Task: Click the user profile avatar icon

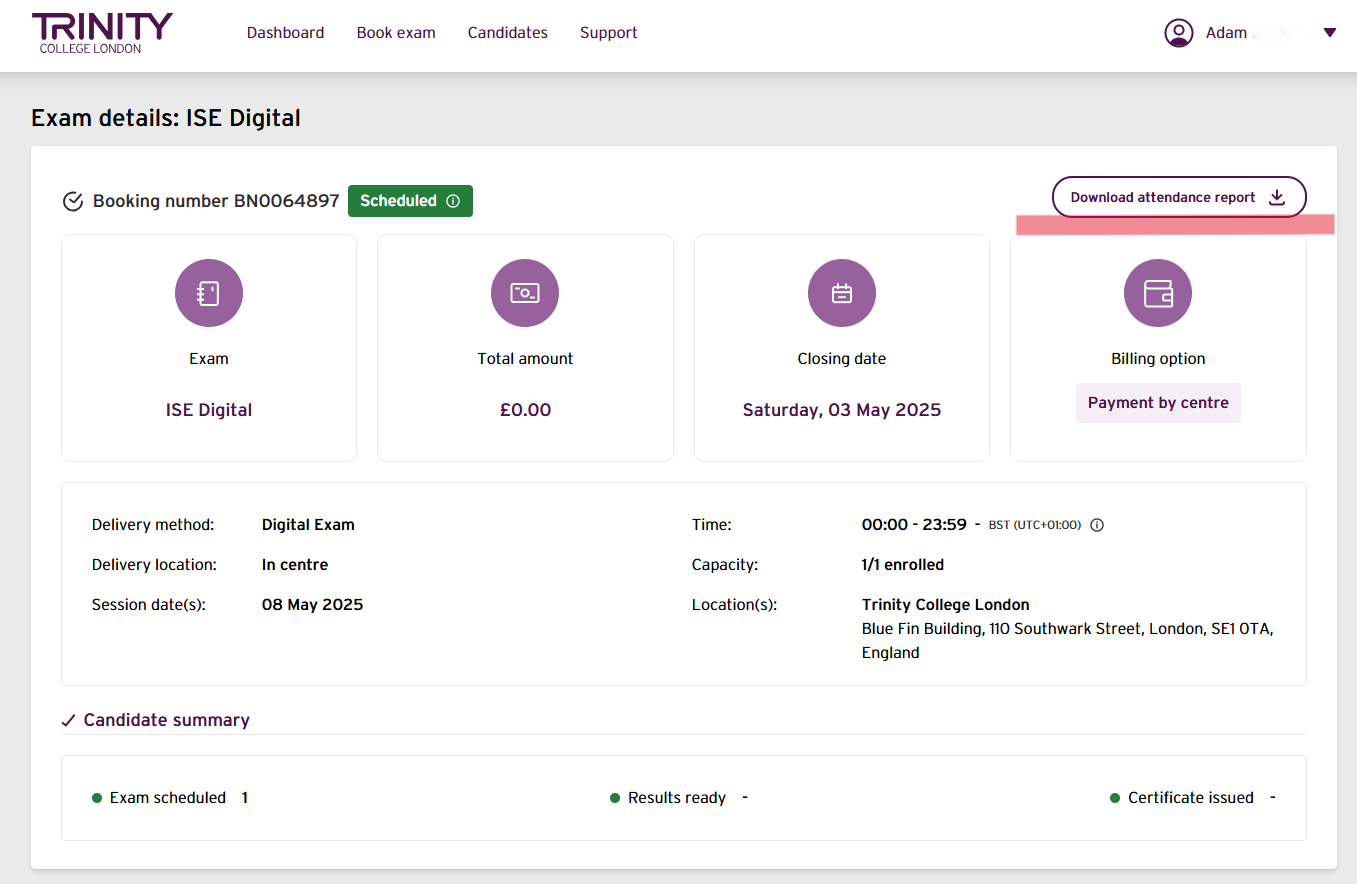Action: 1179,33
